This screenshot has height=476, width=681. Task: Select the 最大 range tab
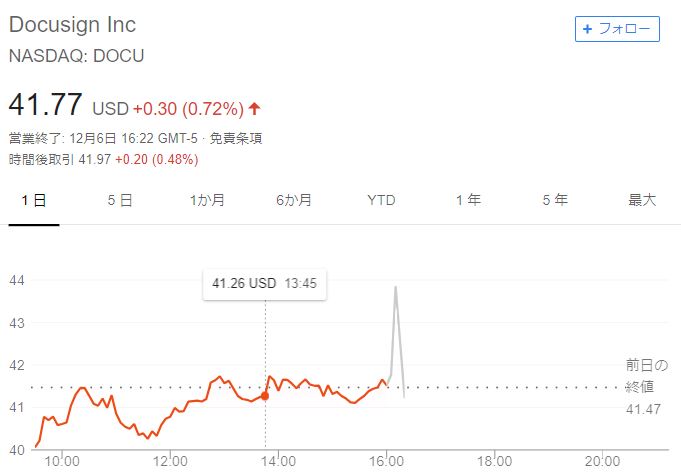[642, 200]
